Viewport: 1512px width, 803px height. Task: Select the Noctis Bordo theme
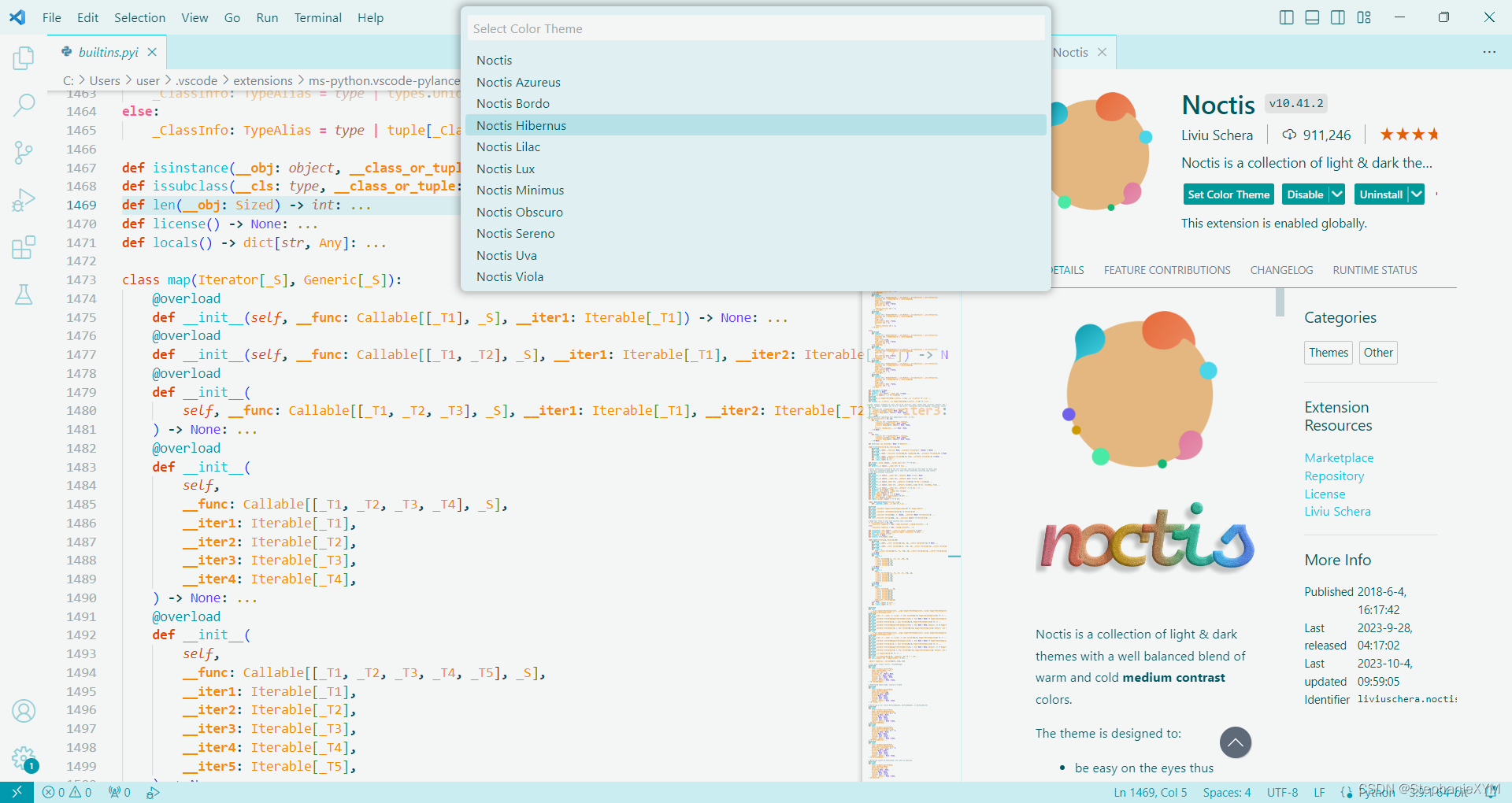point(756,104)
